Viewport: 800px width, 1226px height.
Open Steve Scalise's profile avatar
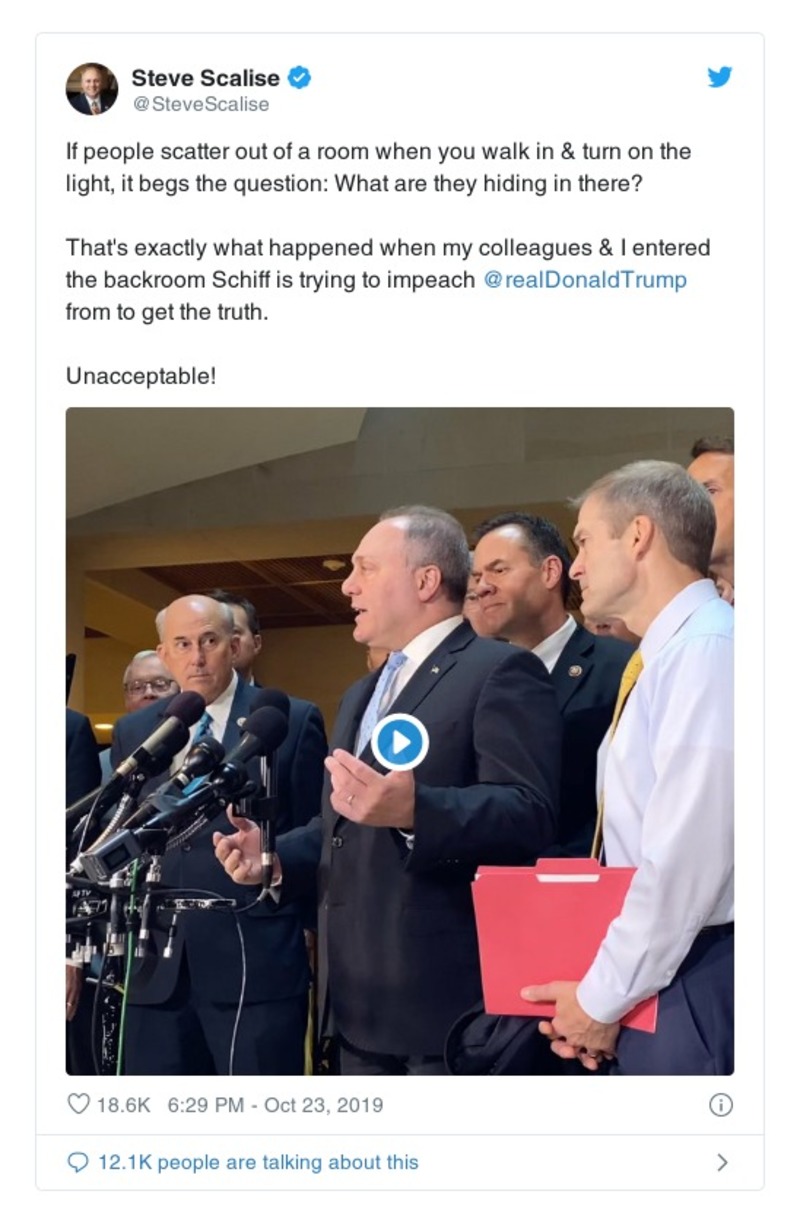click(x=92, y=89)
